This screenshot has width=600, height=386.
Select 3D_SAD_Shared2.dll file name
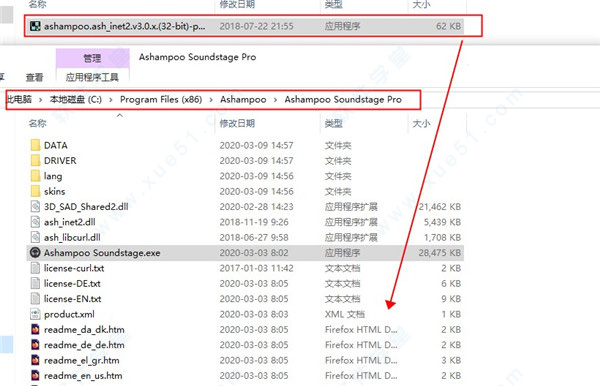click(x=86, y=207)
